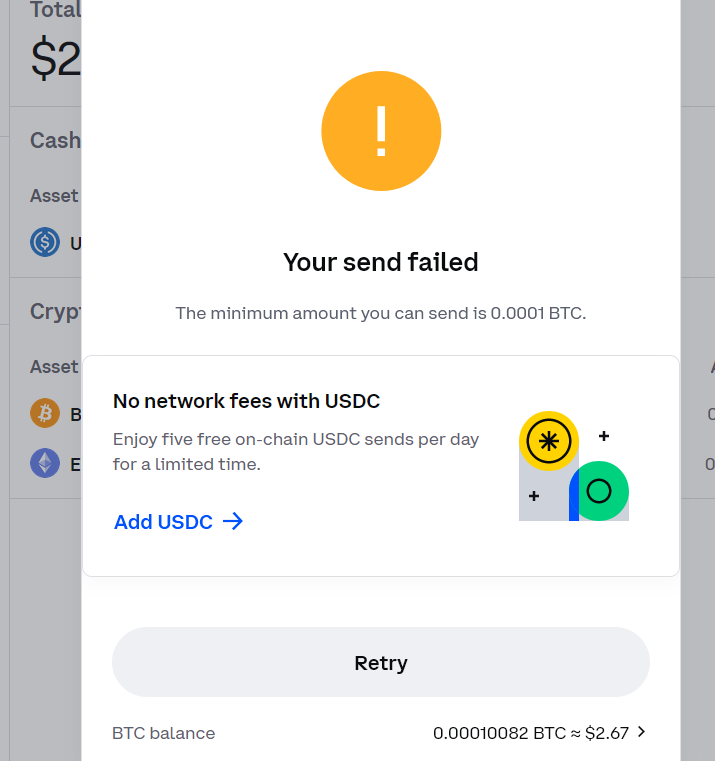
Task: Open the Add USDC link
Action: pyautogui.click(x=163, y=521)
